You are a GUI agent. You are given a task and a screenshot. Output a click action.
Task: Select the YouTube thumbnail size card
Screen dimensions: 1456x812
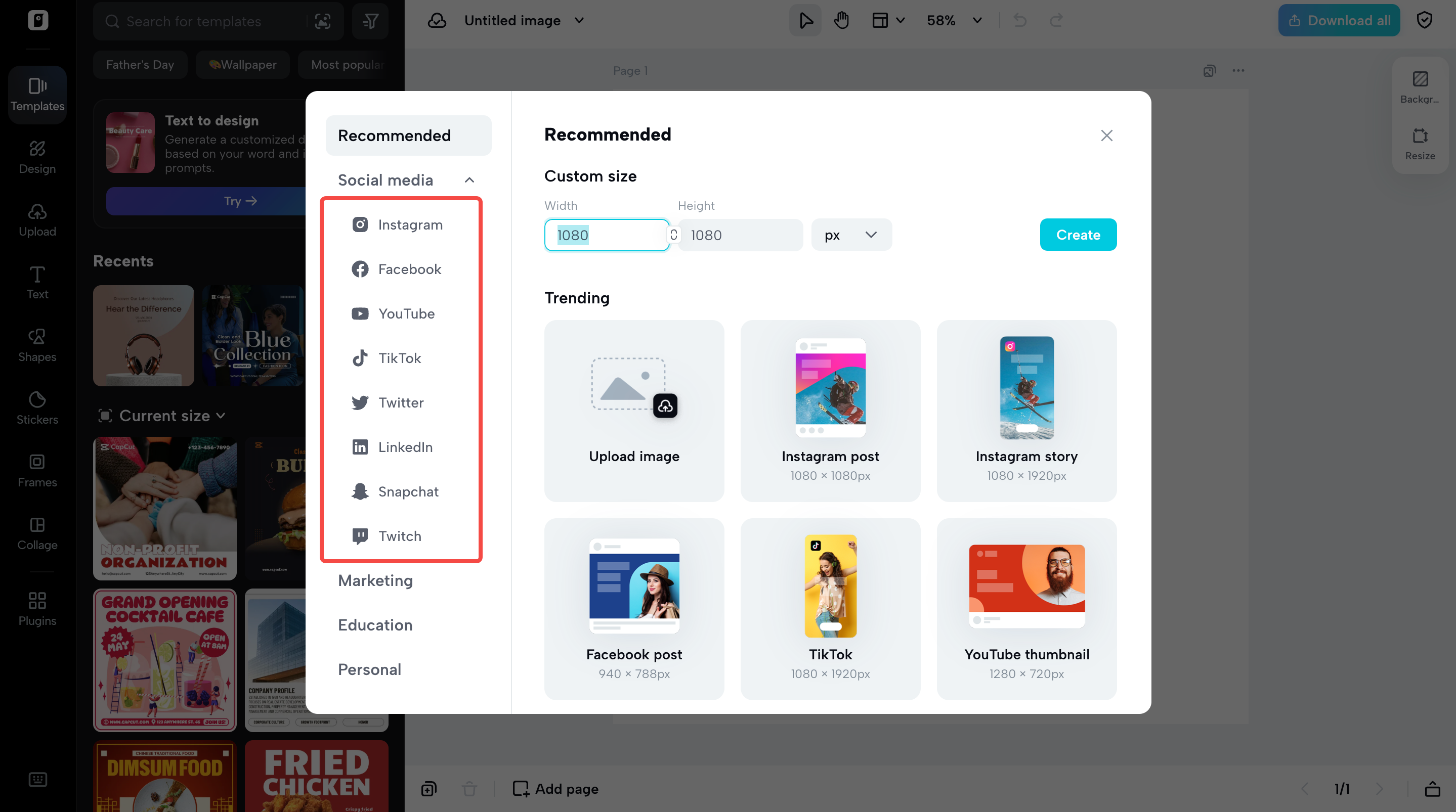pyautogui.click(x=1026, y=609)
